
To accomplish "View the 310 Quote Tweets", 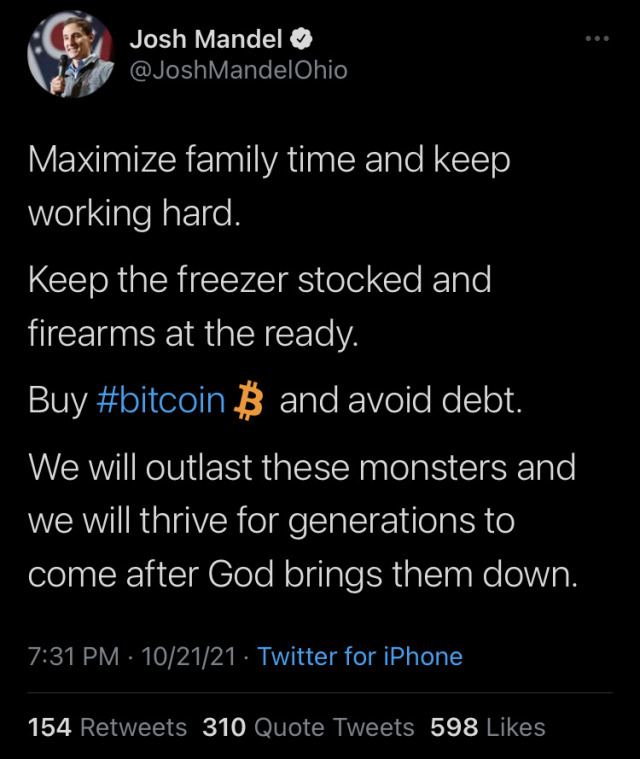I will coord(308,727).
